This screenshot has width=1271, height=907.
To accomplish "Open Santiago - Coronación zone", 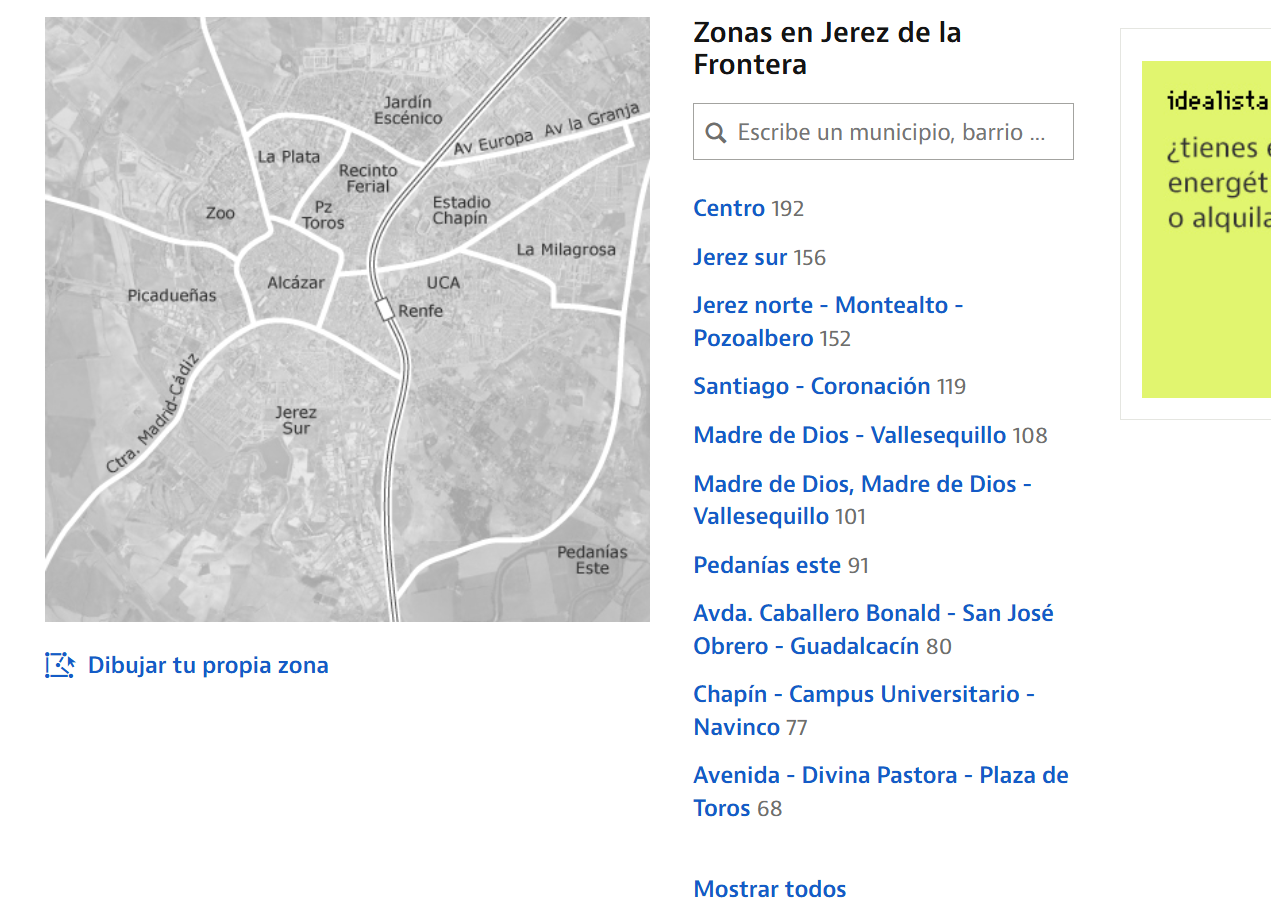I will click(811, 386).
